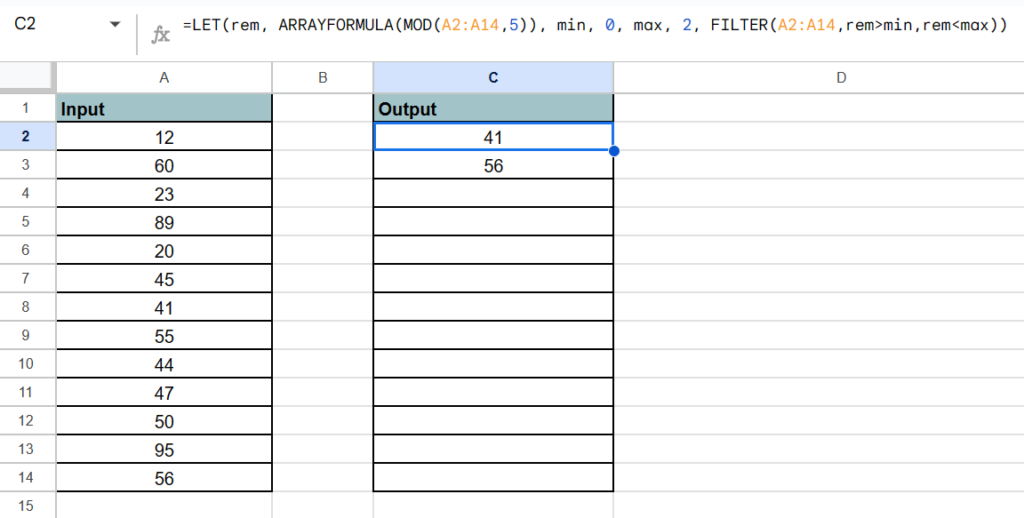
Task: Select the Input cell containing 12
Action: pos(164,137)
